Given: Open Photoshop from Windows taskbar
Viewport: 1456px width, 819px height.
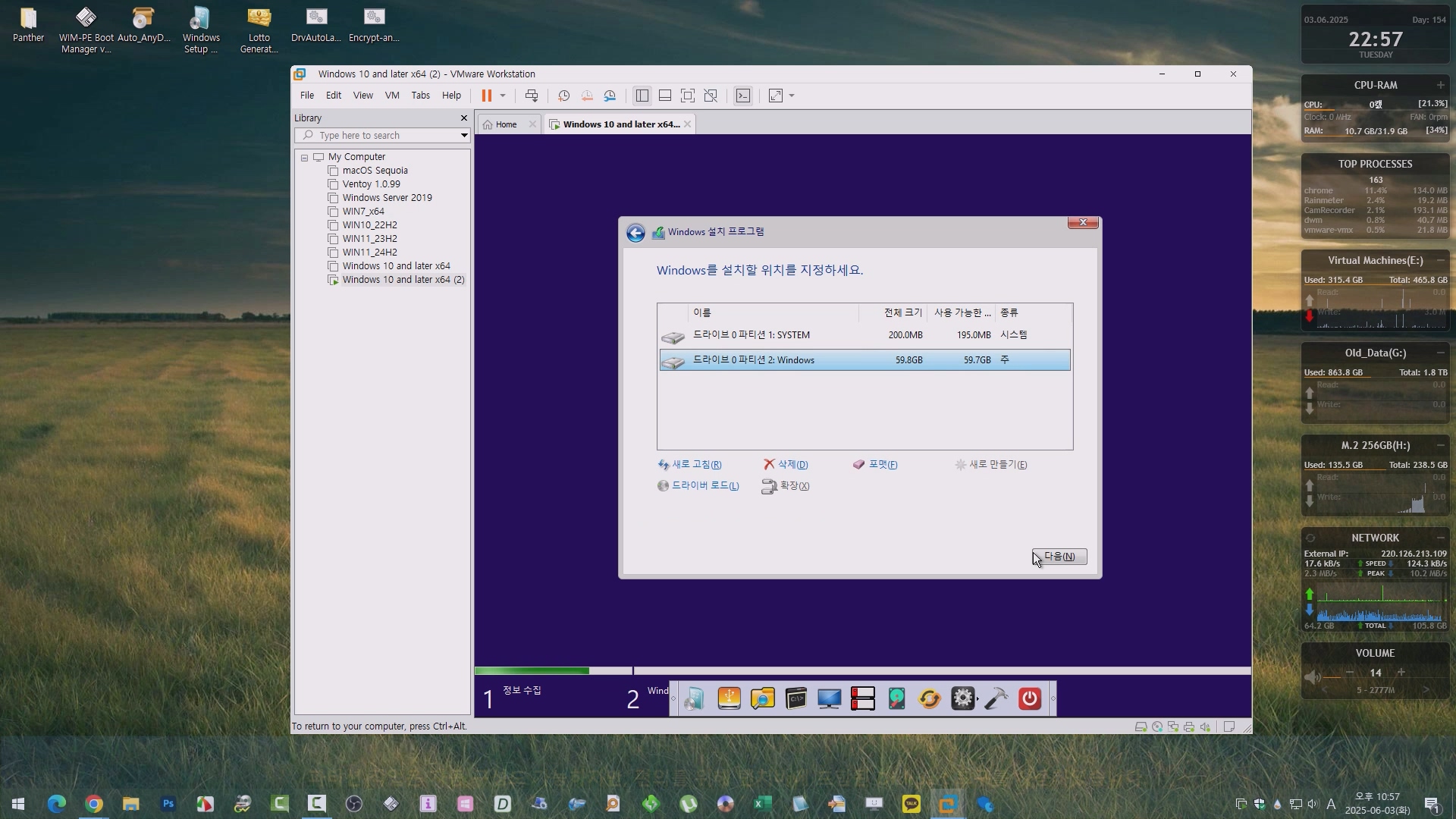Looking at the screenshot, I should click(x=168, y=804).
